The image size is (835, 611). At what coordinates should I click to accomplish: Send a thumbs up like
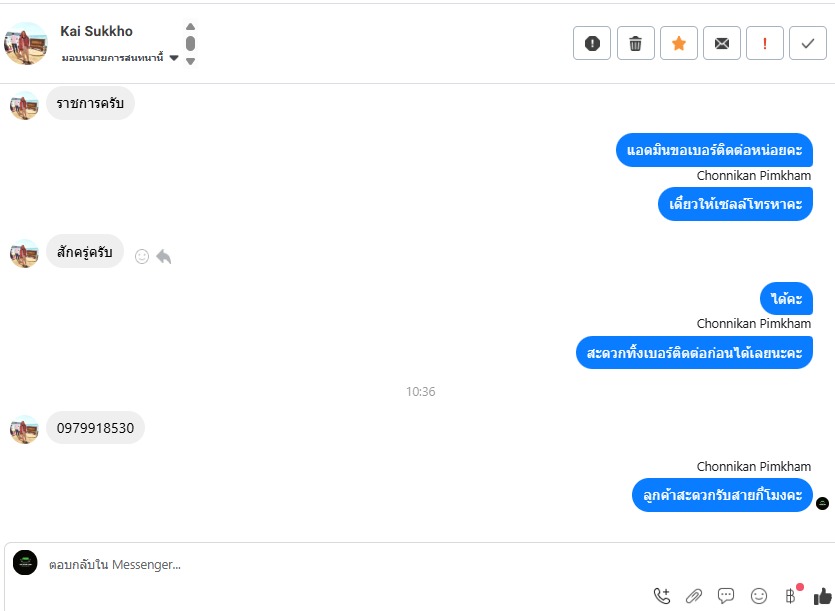[823, 596]
